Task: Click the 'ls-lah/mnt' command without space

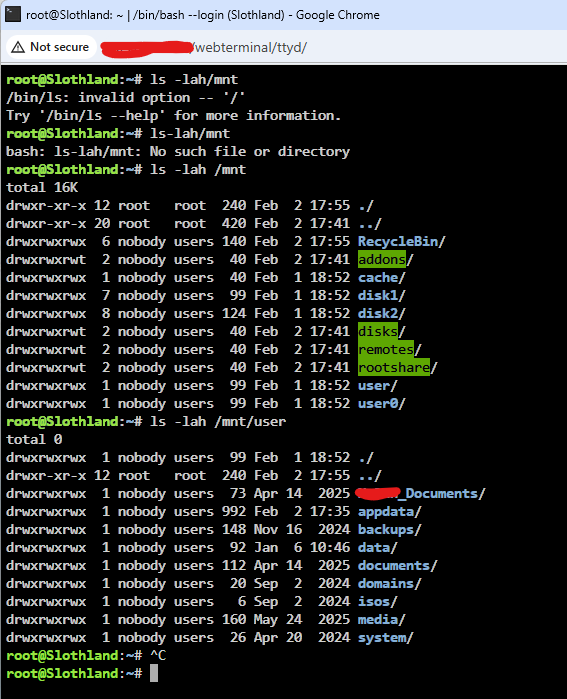Action: point(190,133)
